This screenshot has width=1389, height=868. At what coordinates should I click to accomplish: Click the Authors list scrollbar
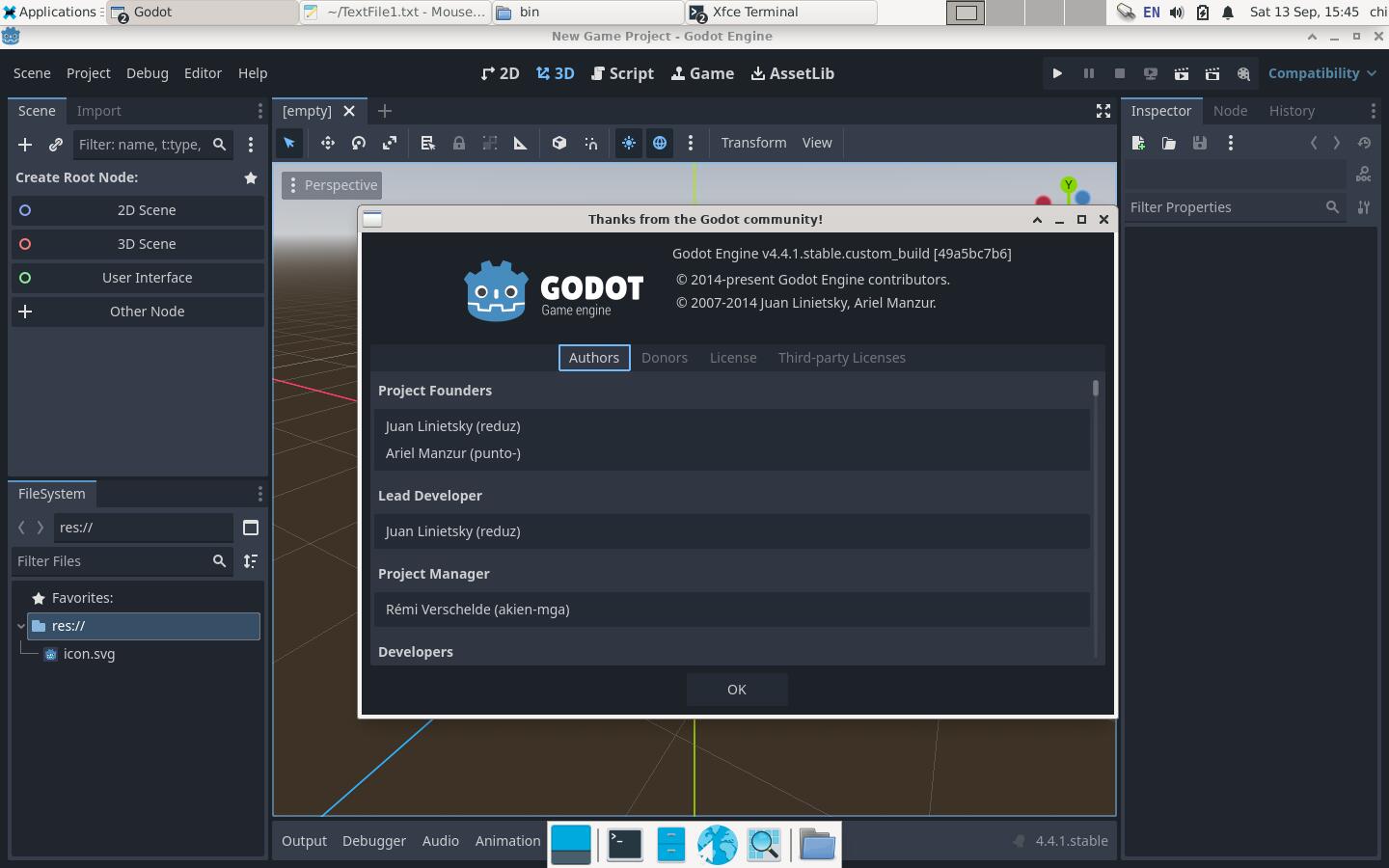(1096, 388)
